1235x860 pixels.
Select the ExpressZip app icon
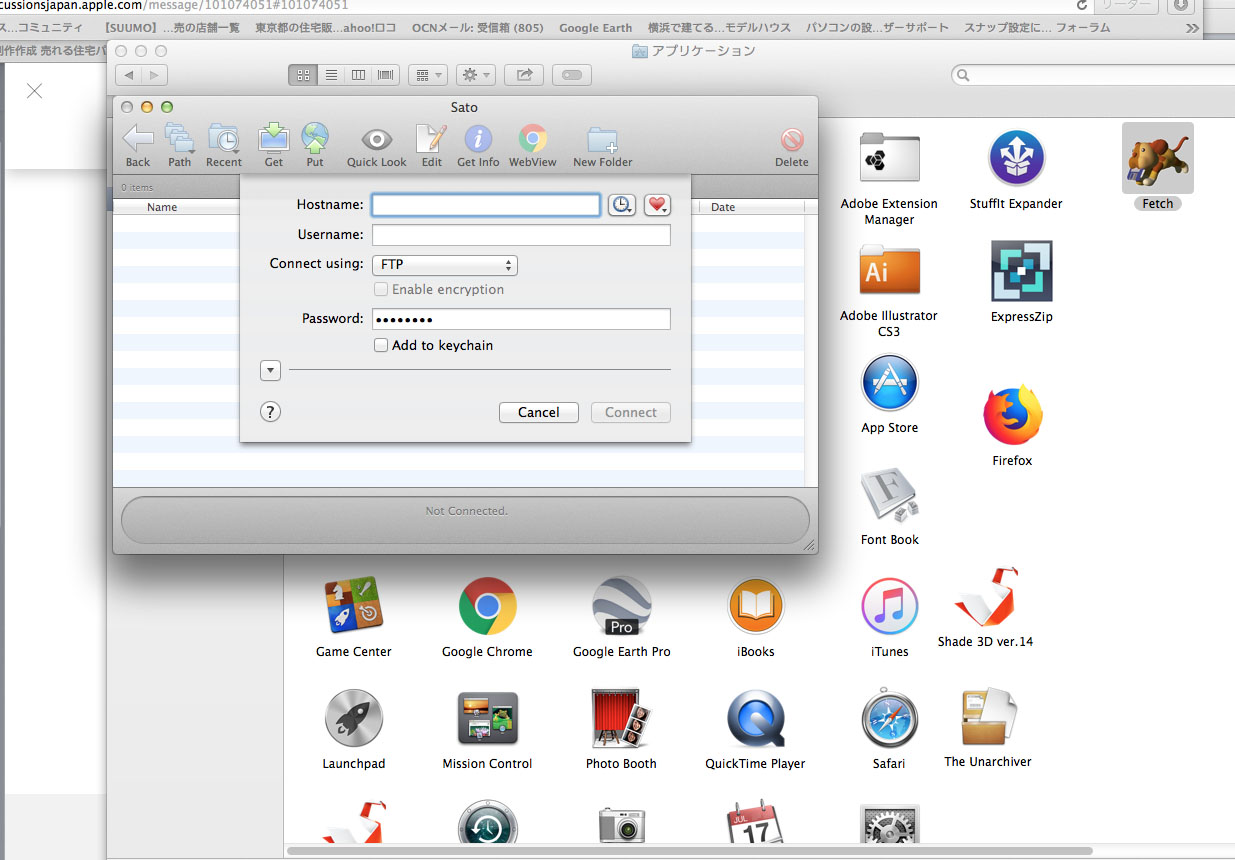(1021, 271)
